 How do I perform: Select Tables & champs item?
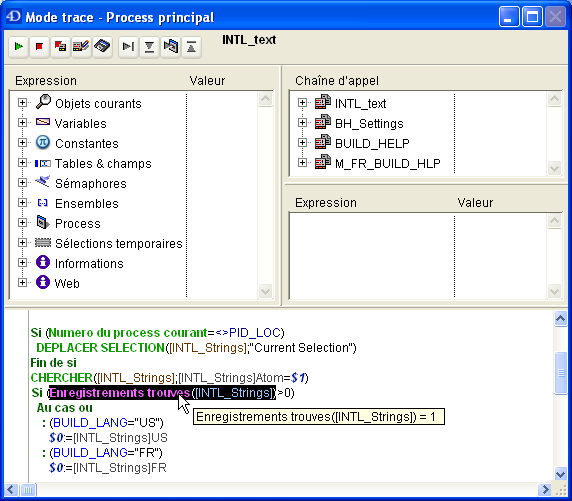coord(103,163)
